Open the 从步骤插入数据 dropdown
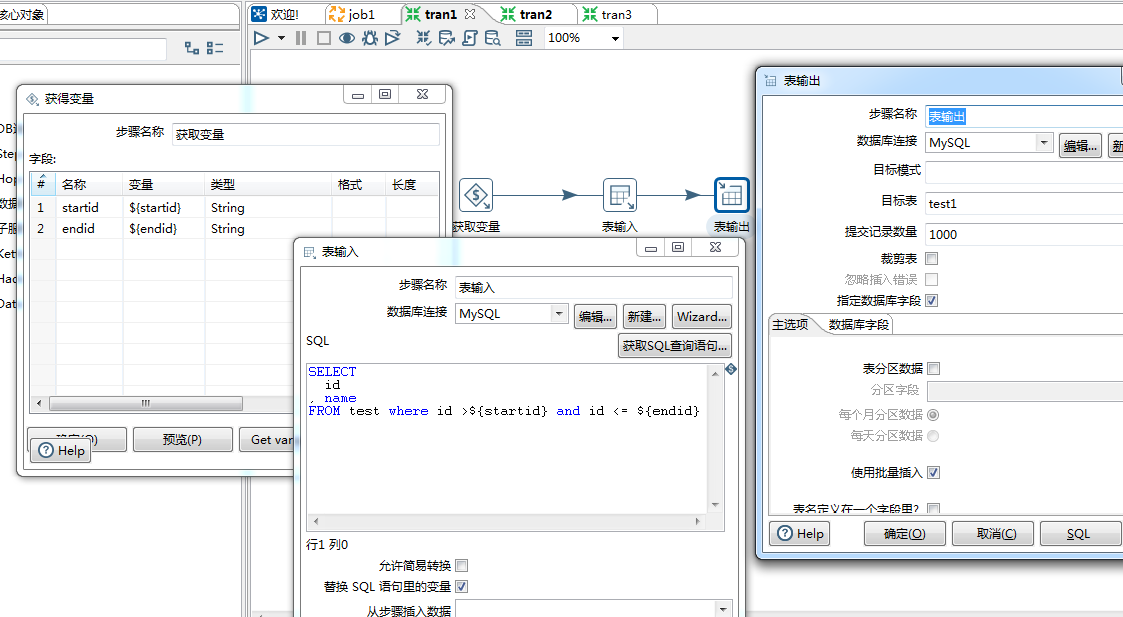Screen dimensions: 1123x617 (723, 609)
